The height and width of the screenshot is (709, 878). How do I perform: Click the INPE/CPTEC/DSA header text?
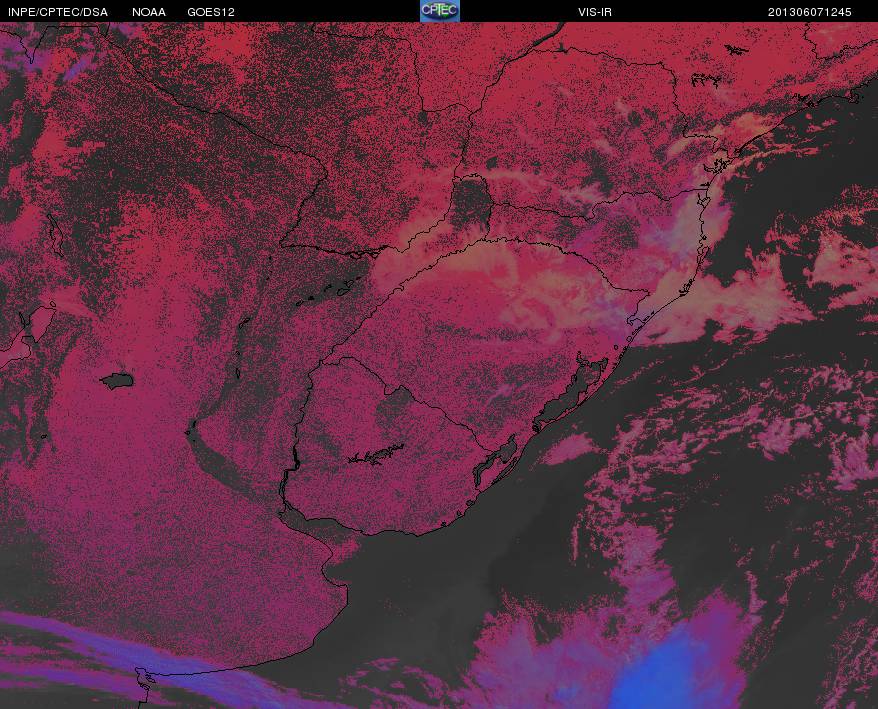[x=58, y=12]
